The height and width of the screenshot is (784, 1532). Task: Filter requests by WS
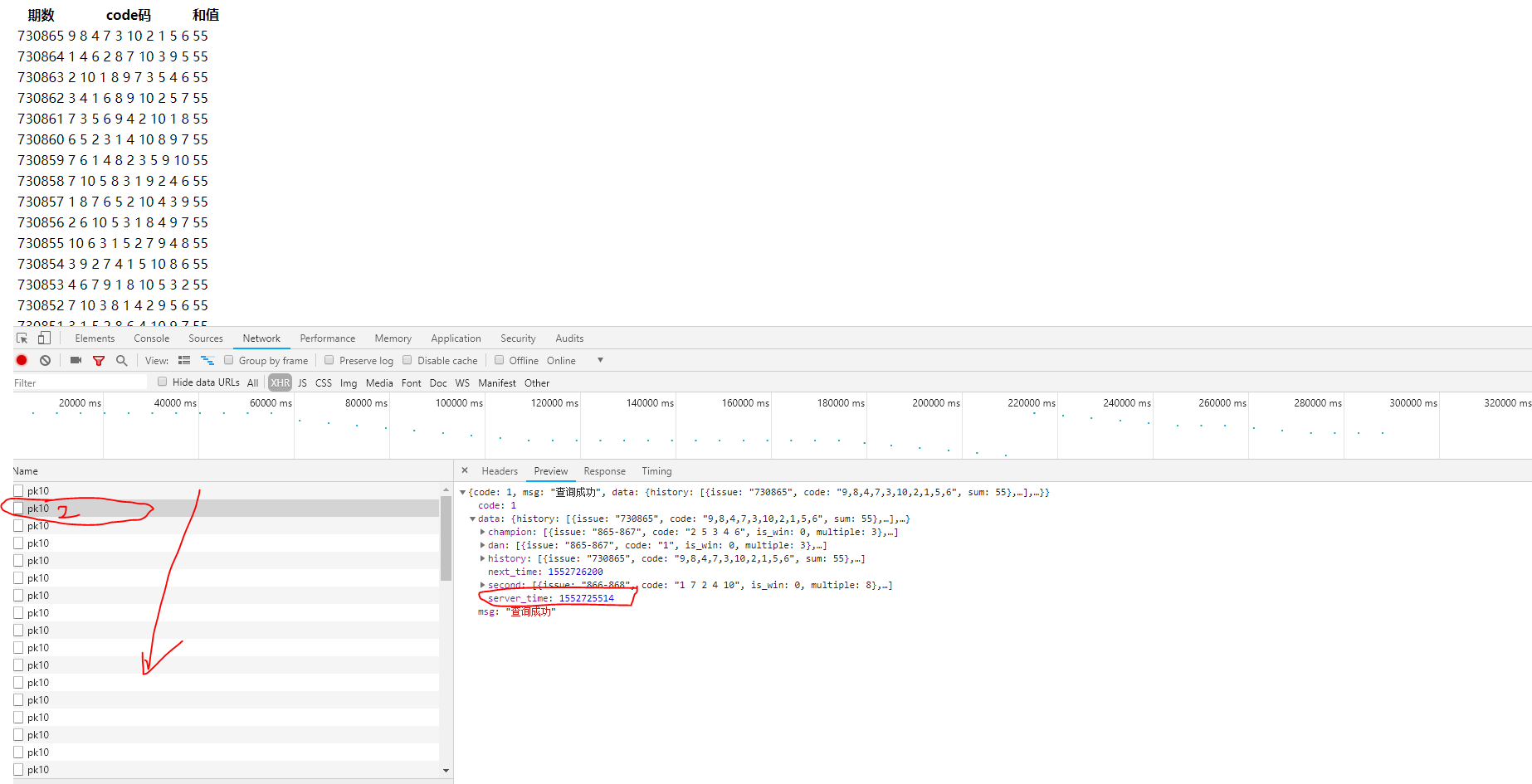tap(462, 383)
